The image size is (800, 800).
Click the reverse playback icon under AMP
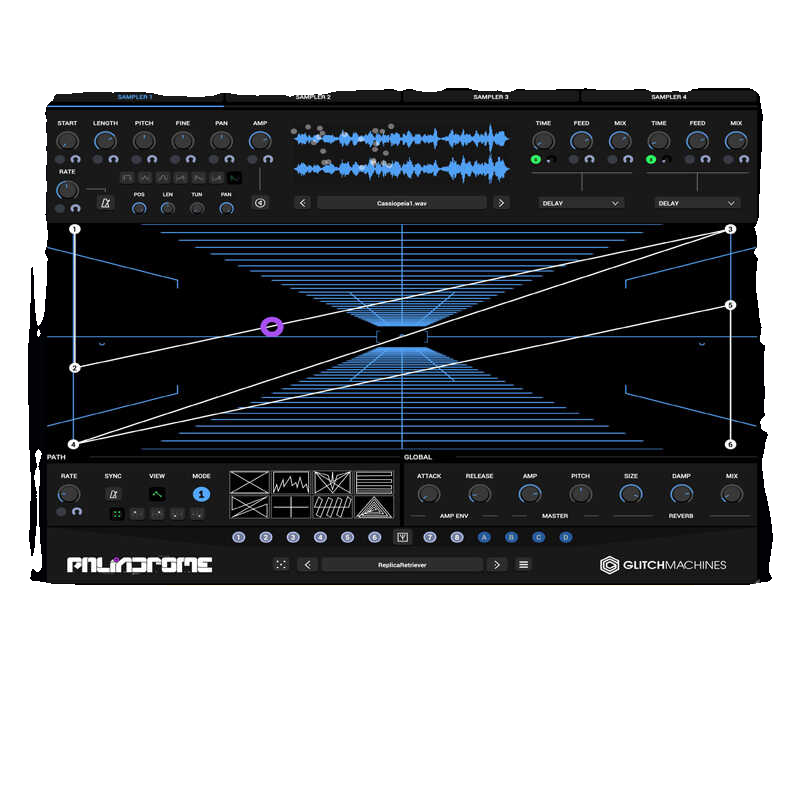pos(260,203)
